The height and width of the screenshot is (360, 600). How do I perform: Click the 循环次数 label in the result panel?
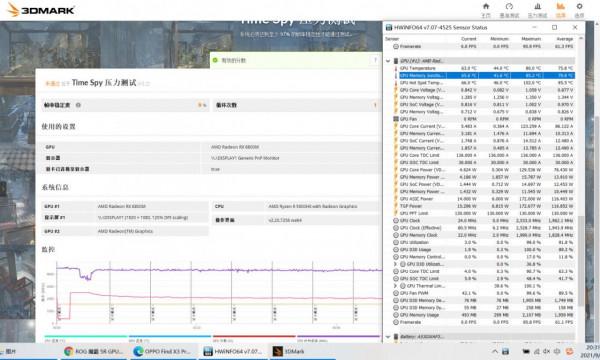(x=226, y=105)
